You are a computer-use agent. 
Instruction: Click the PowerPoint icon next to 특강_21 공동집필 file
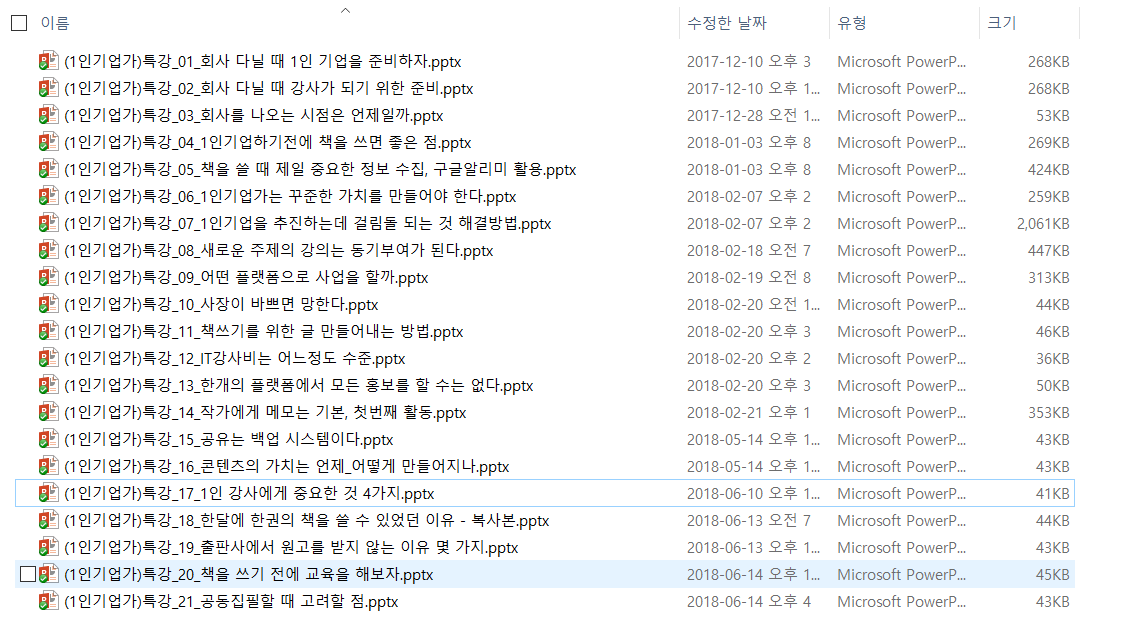click(47, 601)
